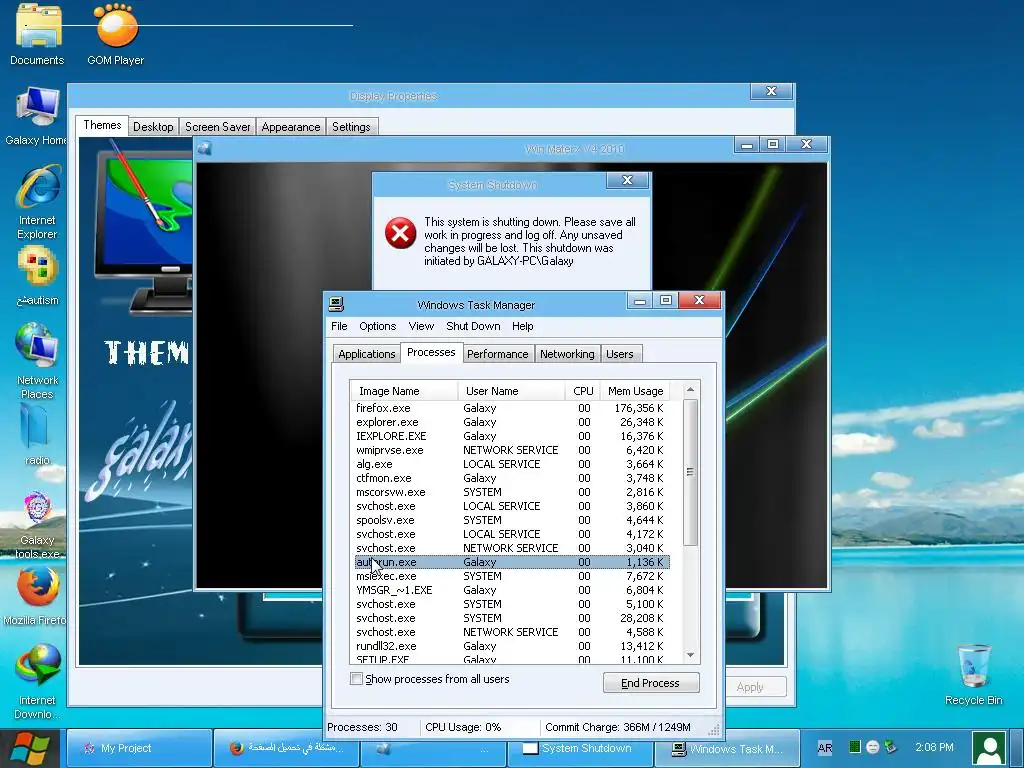Select the mscorsvw.exe process row

pyautogui.click(x=511, y=492)
